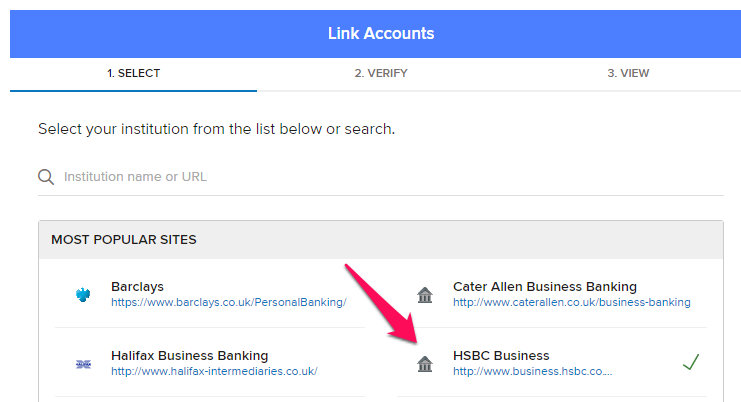The height and width of the screenshot is (402, 741).
Task: Click the Link Accounts title banner
Action: tap(381, 34)
